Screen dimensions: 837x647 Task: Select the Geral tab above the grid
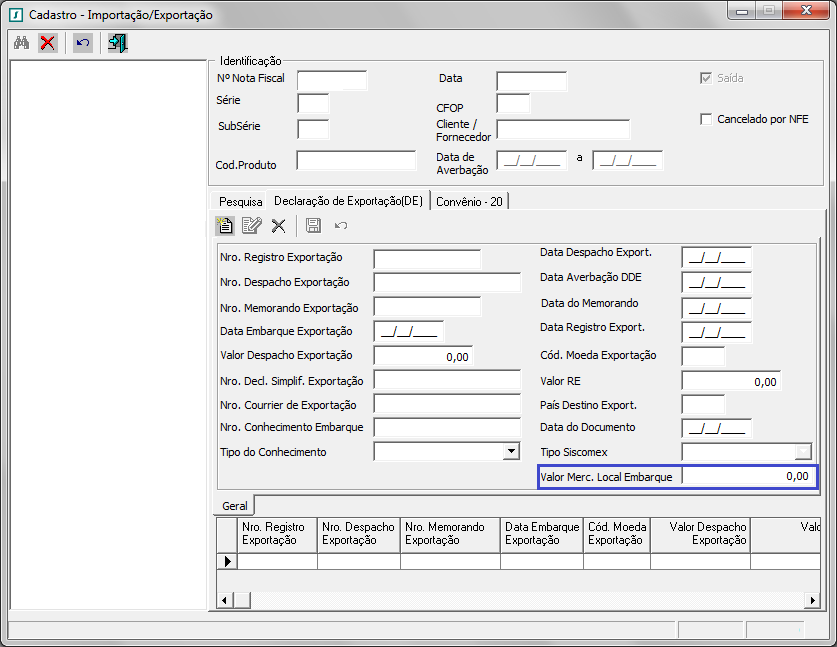click(235, 506)
